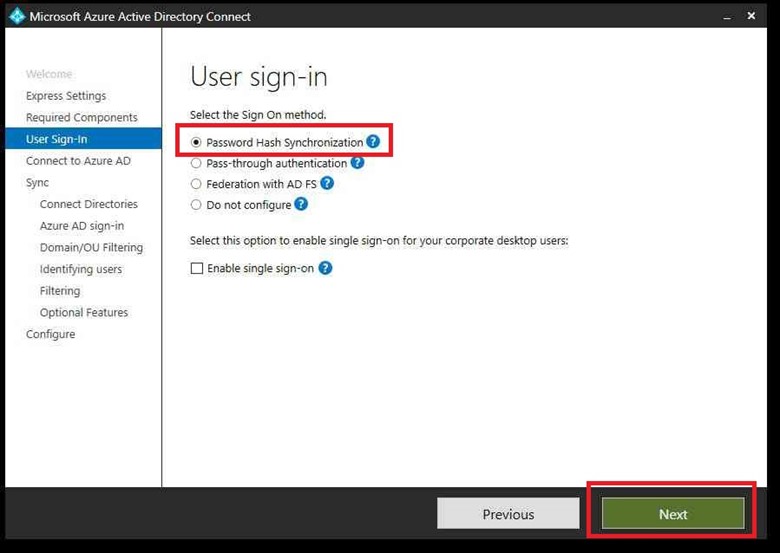Click Sync section in navigation
Viewport: 780px width, 553px height.
coord(37,183)
